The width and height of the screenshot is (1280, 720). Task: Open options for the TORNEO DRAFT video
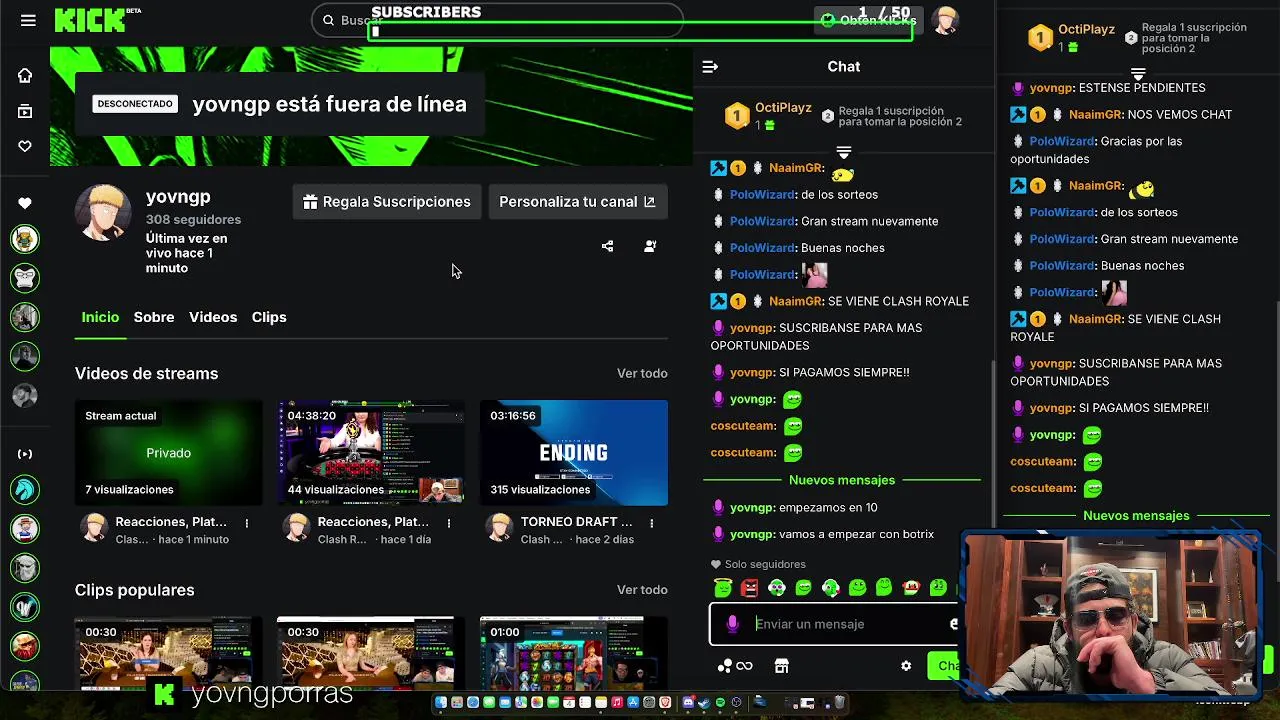(651, 523)
